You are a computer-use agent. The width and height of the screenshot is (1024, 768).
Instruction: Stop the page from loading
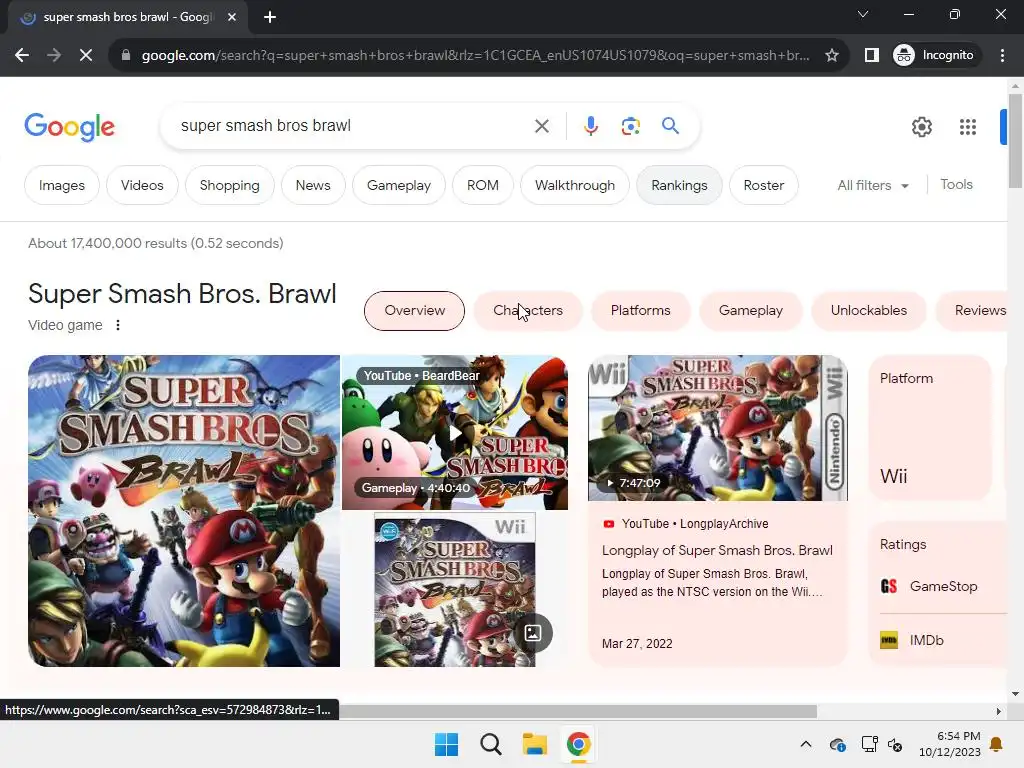click(x=86, y=56)
